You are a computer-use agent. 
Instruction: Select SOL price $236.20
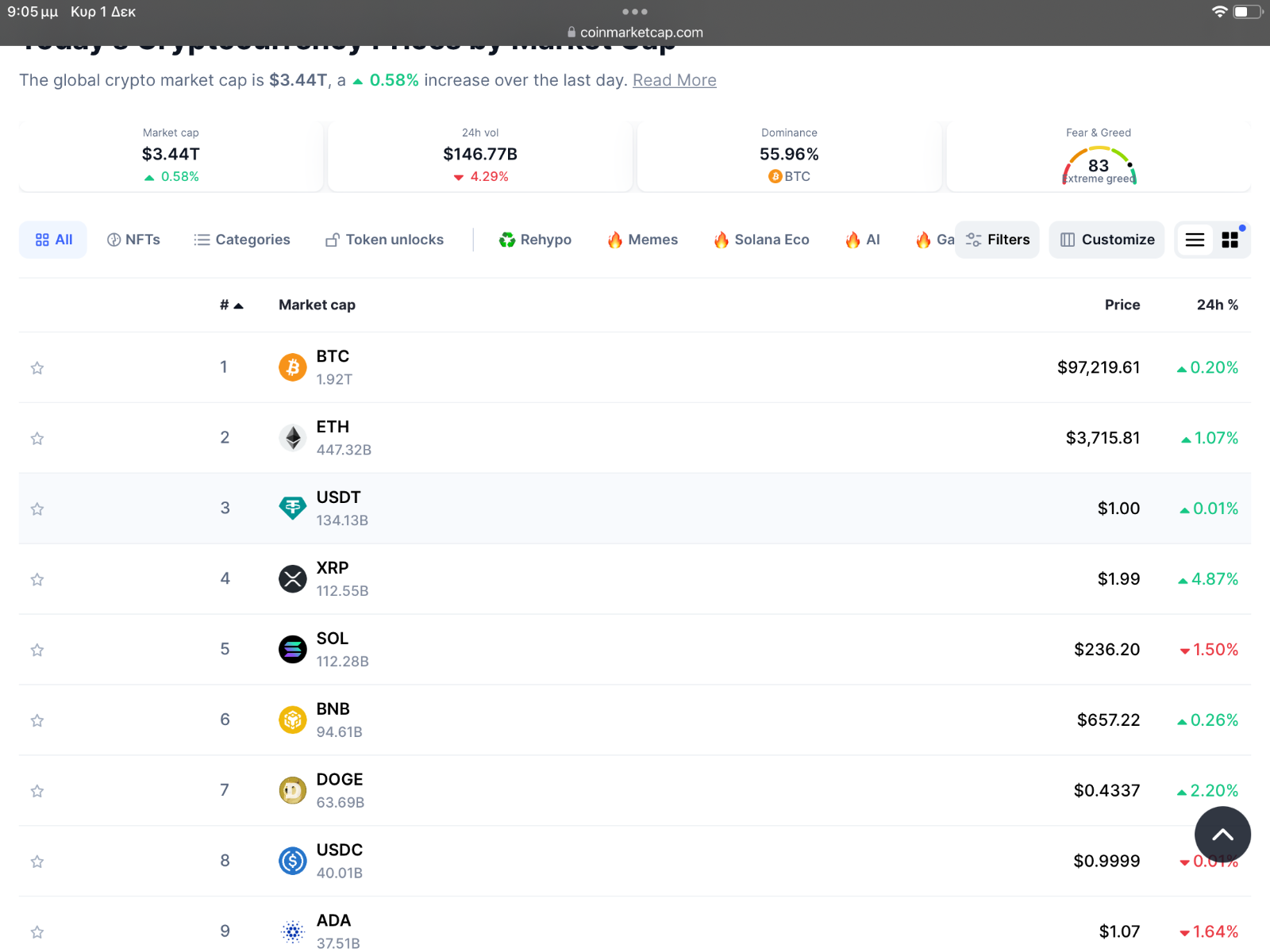tap(1107, 650)
